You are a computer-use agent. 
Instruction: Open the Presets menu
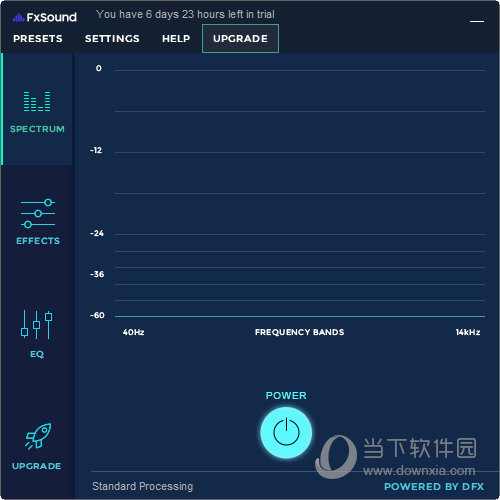click(x=38, y=39)
